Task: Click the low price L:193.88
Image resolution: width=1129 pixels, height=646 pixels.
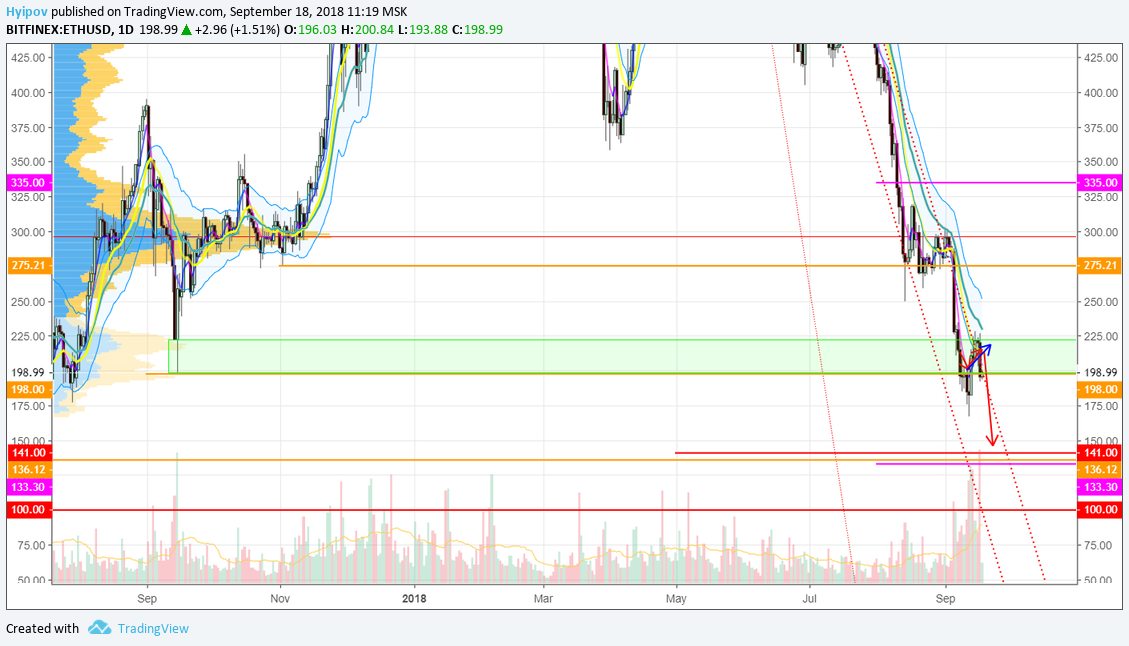Action: 423,30
